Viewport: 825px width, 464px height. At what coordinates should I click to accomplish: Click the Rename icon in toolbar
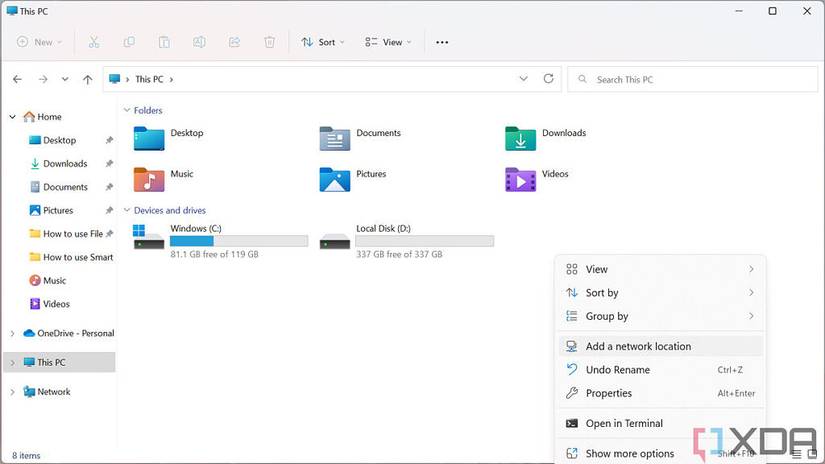point(199,42)
